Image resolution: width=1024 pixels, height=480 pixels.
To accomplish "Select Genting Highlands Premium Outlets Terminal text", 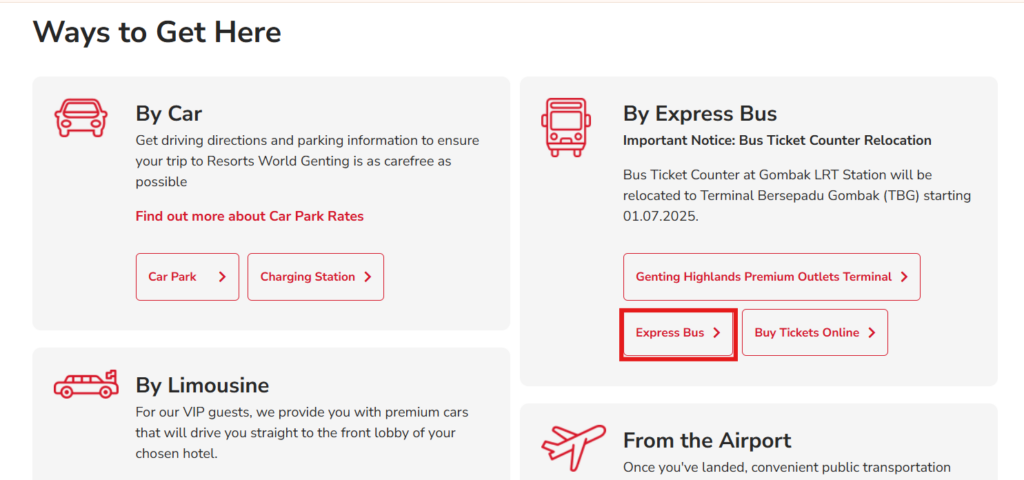I will click(763, 277).
